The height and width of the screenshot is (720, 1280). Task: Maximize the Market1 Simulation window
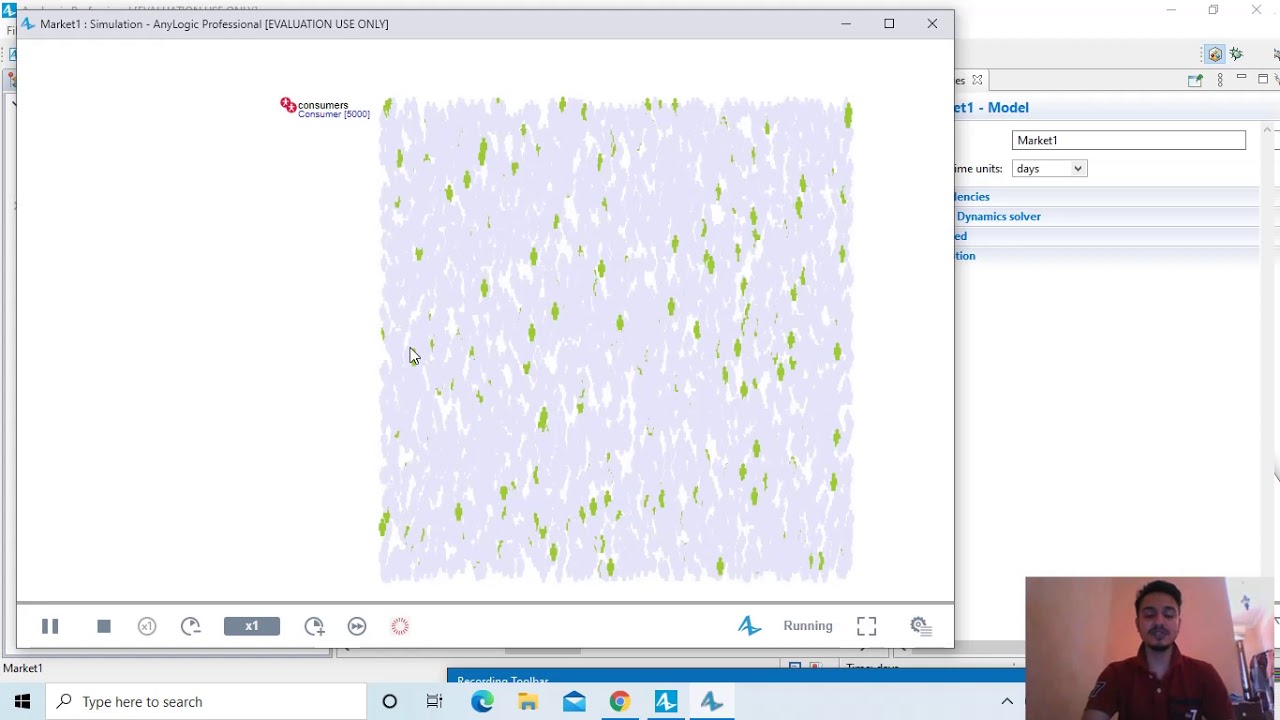889,24
